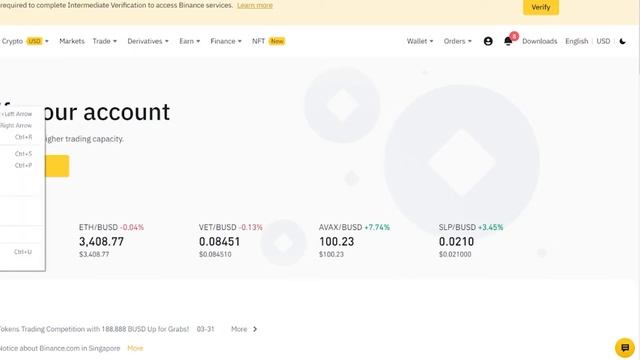Screen dimensions: 640x360
Task: Expand the Finance dropdown menu
Action: pyautogui.click(x=226, y=41)
